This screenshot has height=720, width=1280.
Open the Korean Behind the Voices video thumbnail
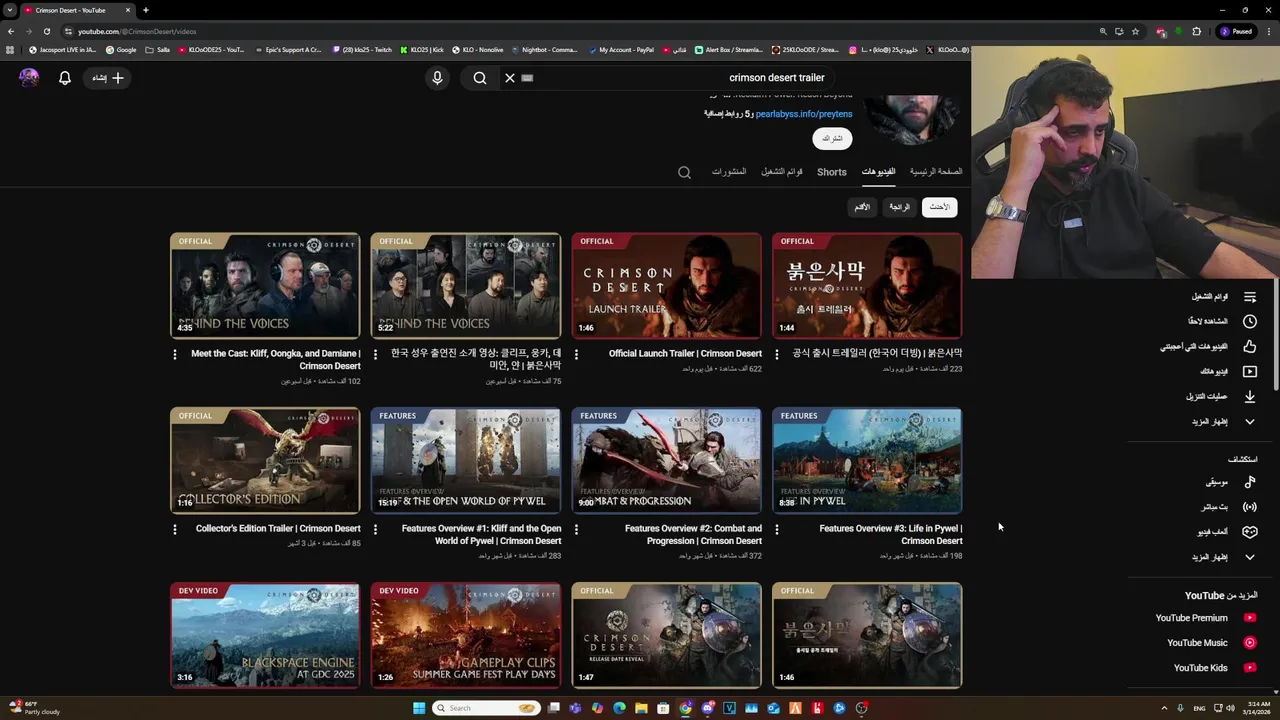coord(466,286)
